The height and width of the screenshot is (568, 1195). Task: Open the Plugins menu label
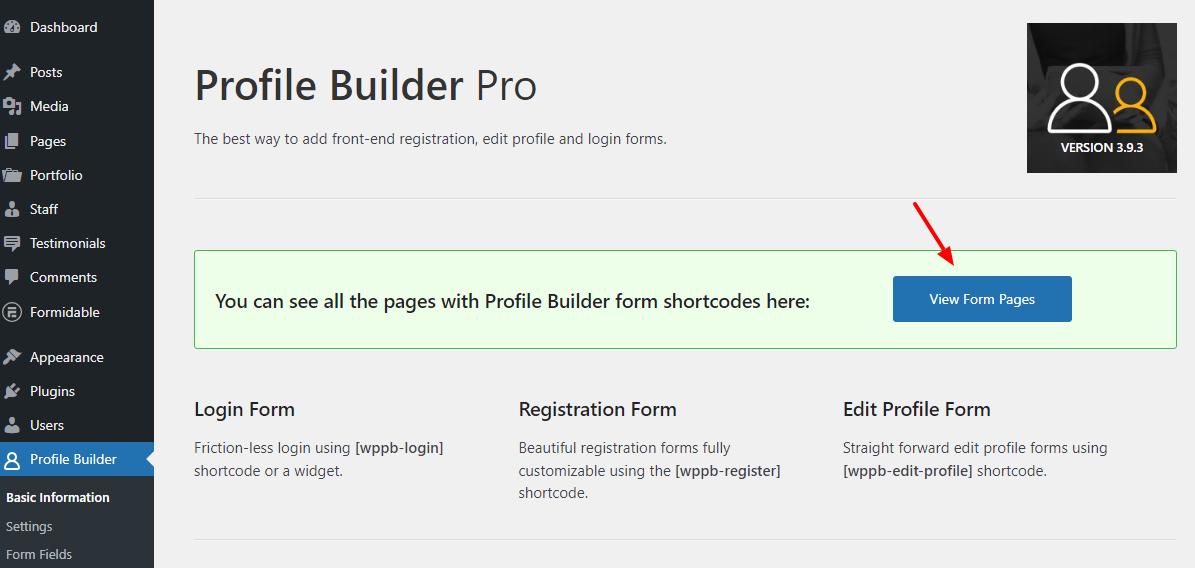pos(53,391)
